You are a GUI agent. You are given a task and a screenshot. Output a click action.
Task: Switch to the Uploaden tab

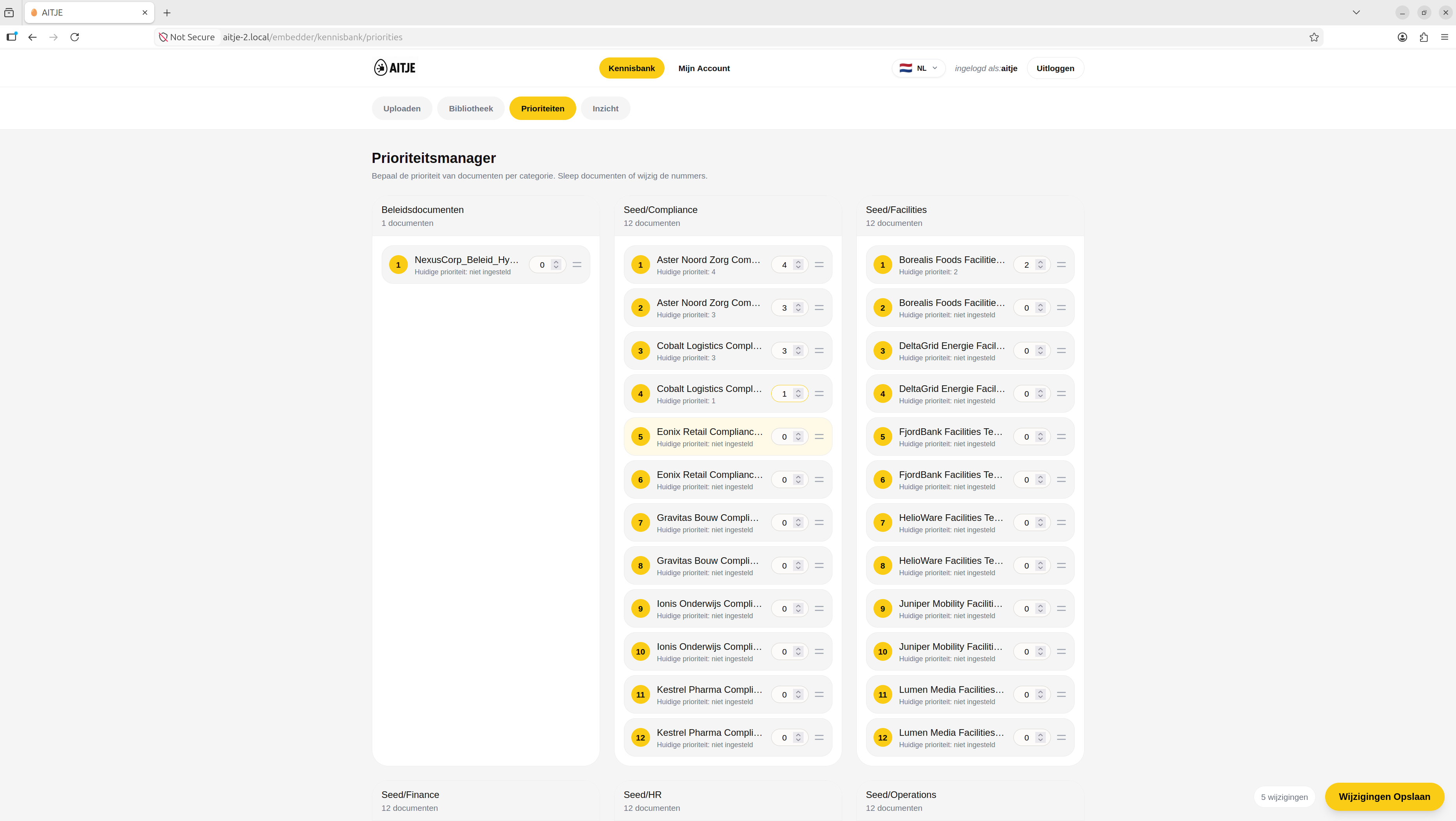point(402,109)
